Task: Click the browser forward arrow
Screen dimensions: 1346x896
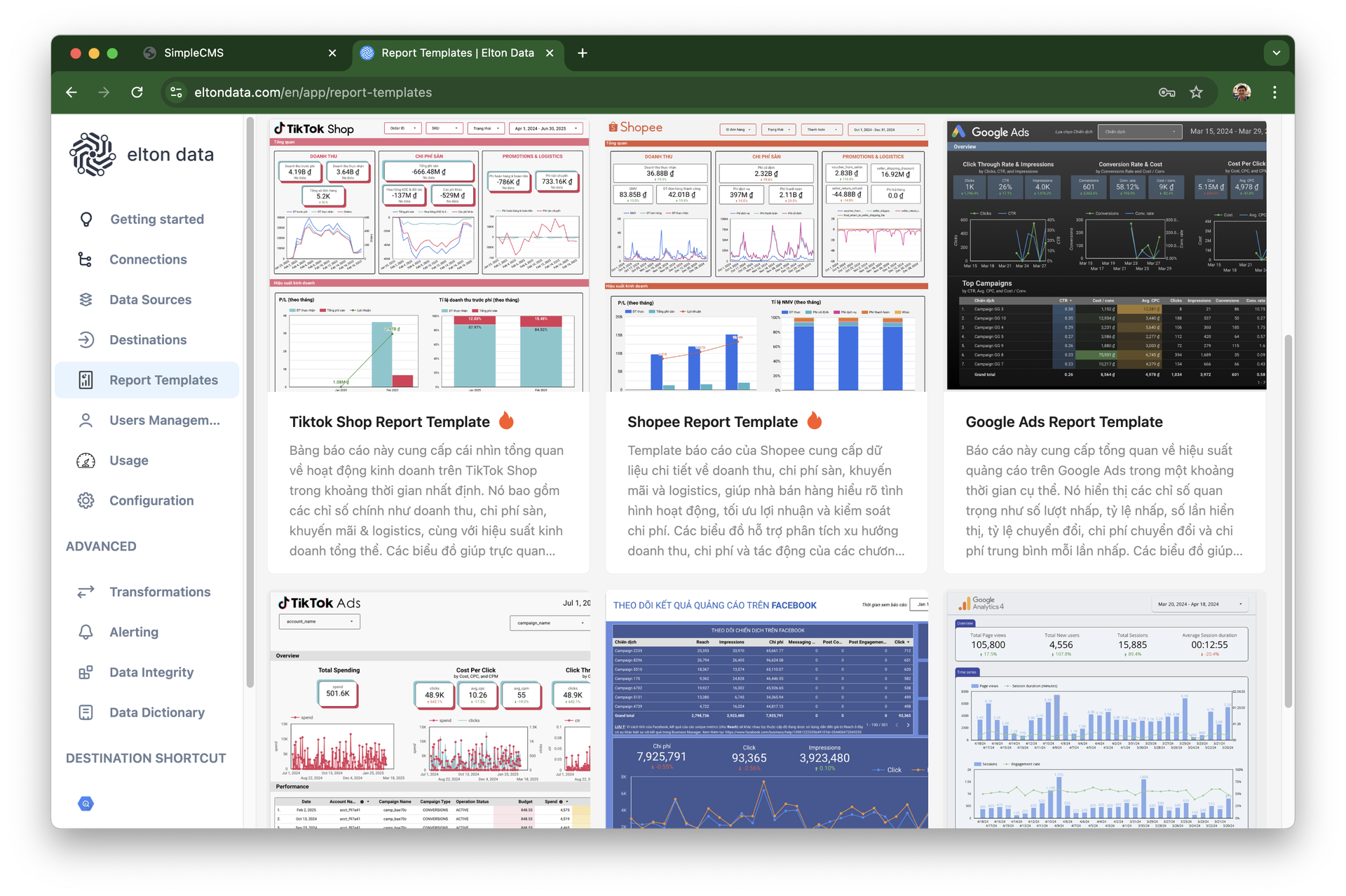Action: pos(104,93)
